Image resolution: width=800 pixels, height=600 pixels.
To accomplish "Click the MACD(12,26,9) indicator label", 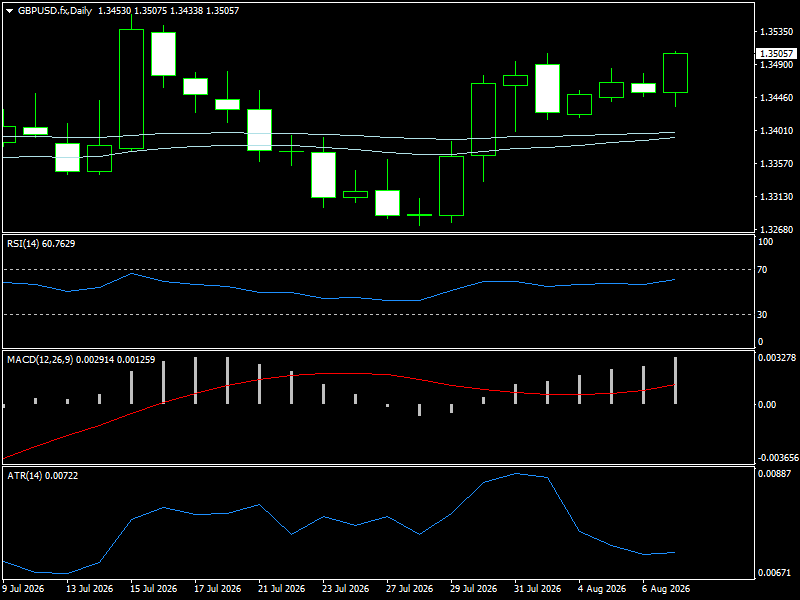I will click(x=81, y=360).
